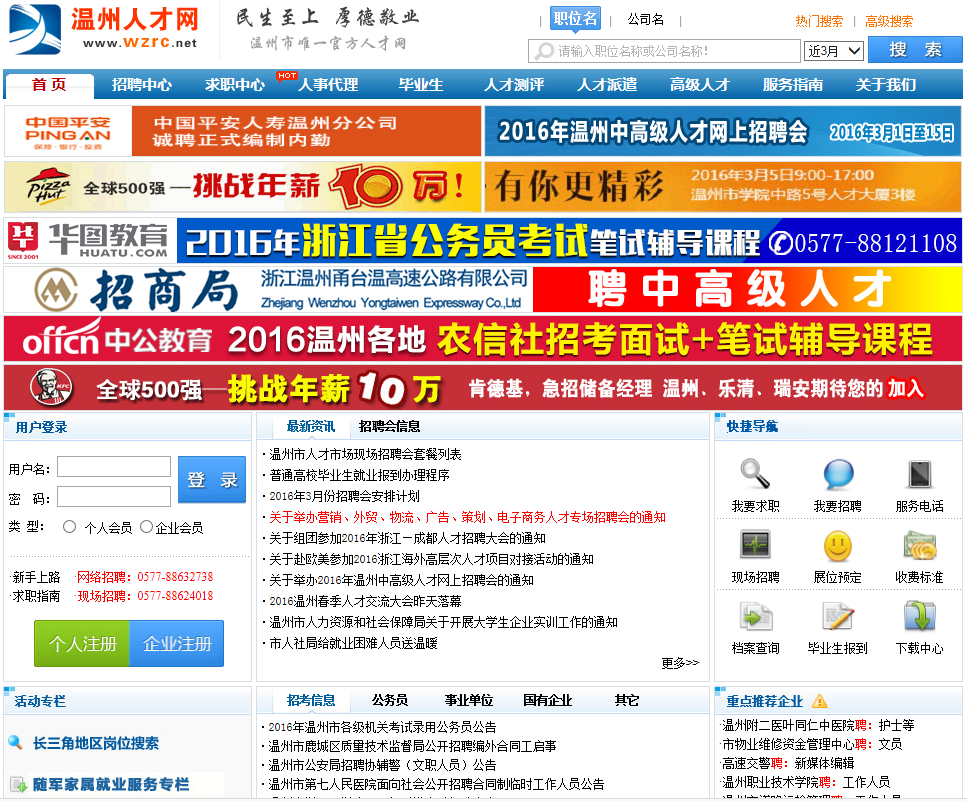The width and height of the screenshot is (967, 801).
Task: Open the 2016年3月份招聘会安排计划 news link
Action: point(345,496)
